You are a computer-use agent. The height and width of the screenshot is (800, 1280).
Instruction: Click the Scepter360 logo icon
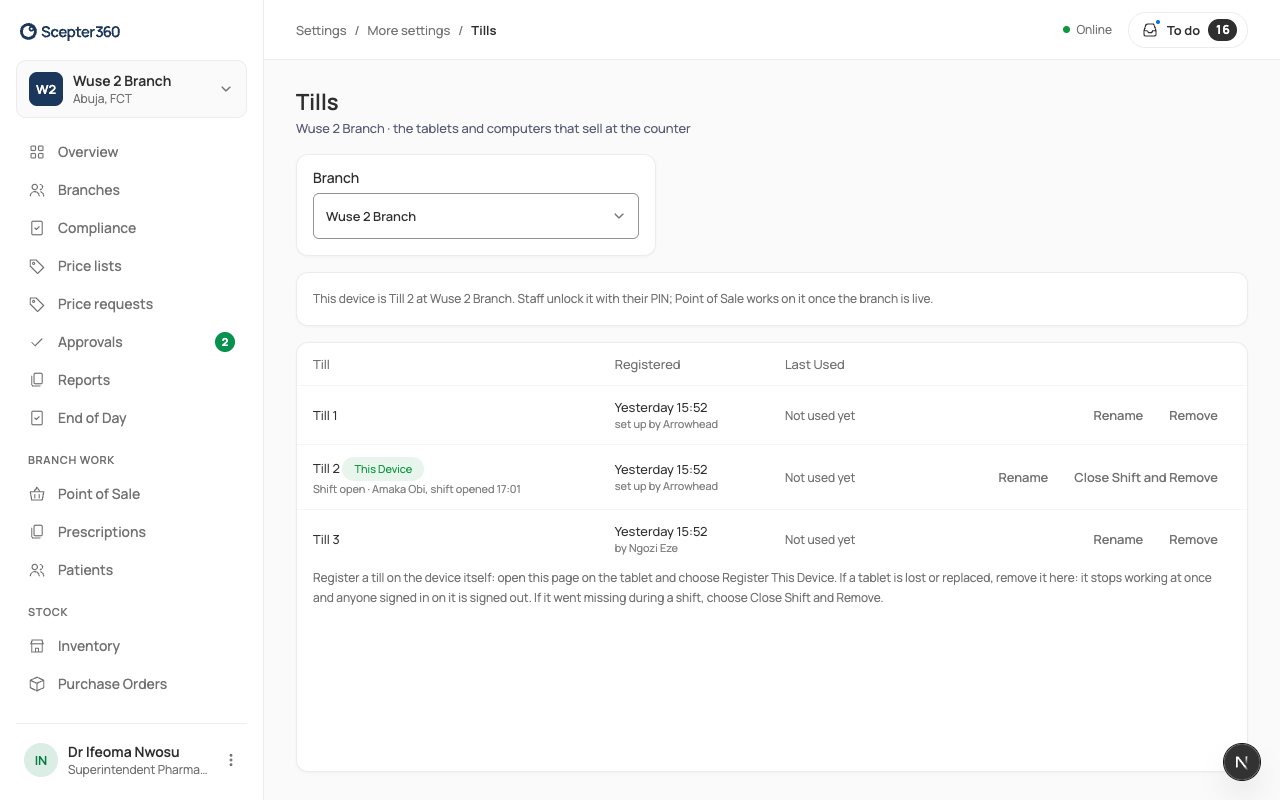tap(28, 32)
